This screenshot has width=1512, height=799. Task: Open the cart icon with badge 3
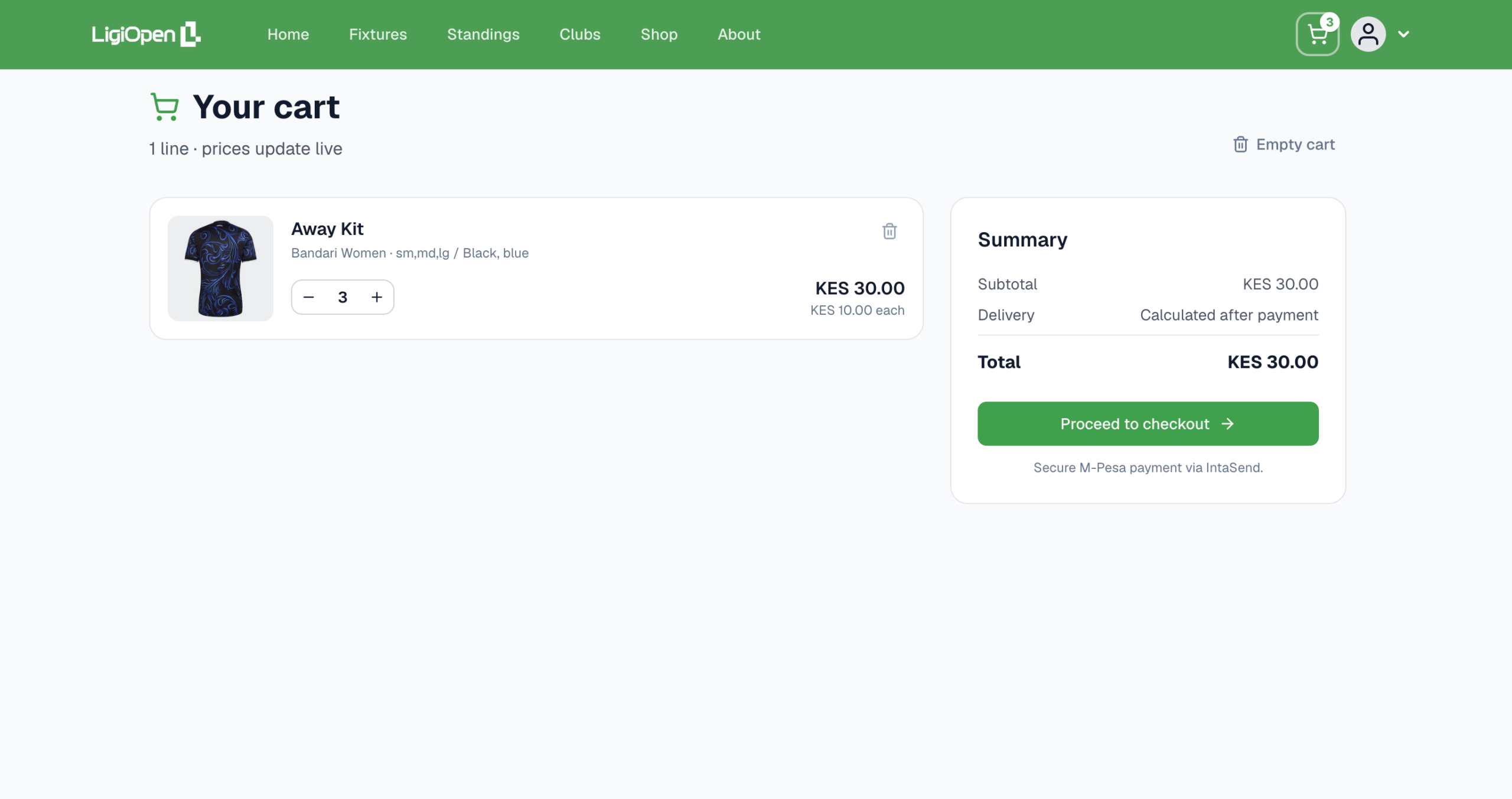click(x=1317, y=34)
